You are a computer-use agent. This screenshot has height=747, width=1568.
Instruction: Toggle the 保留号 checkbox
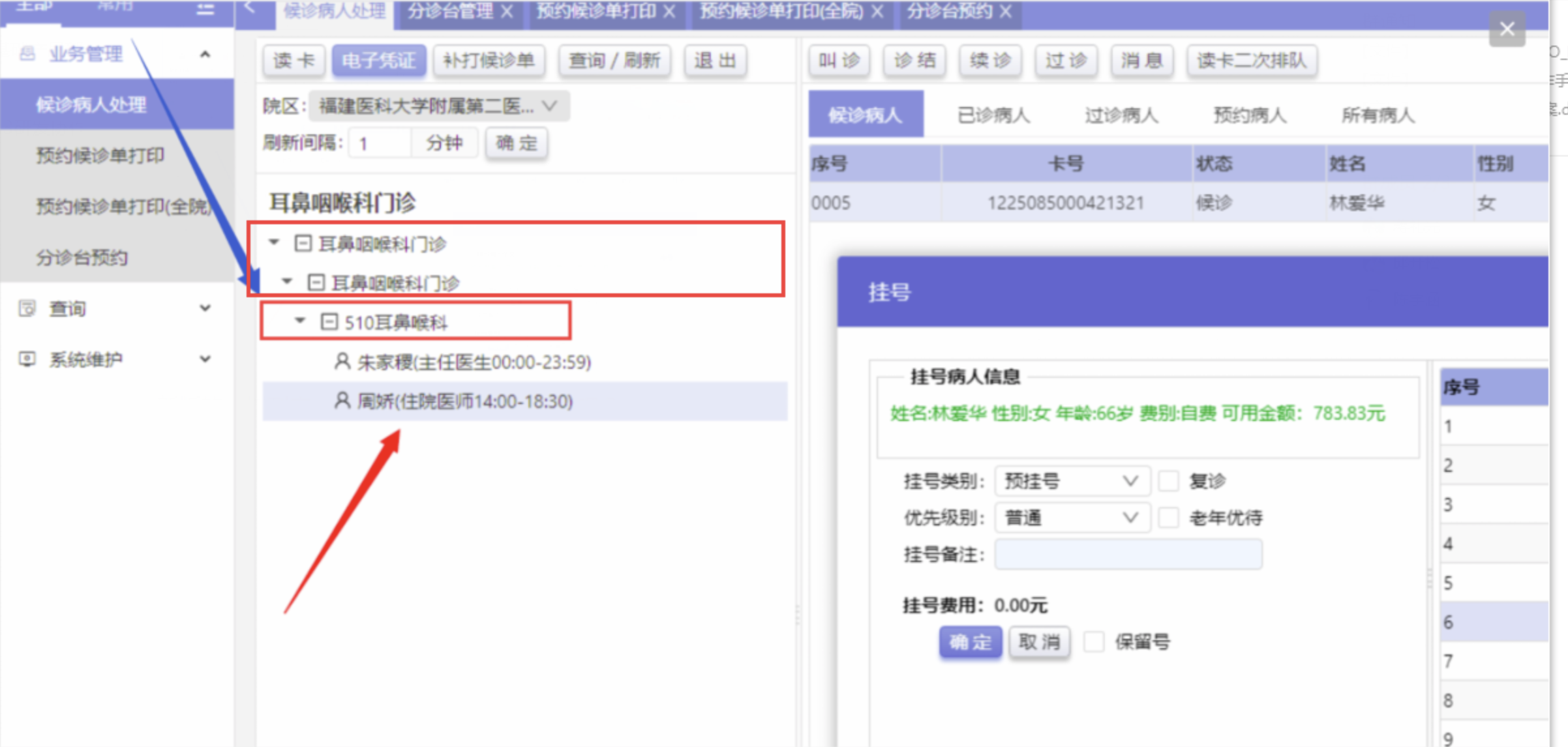[1094, 641]
